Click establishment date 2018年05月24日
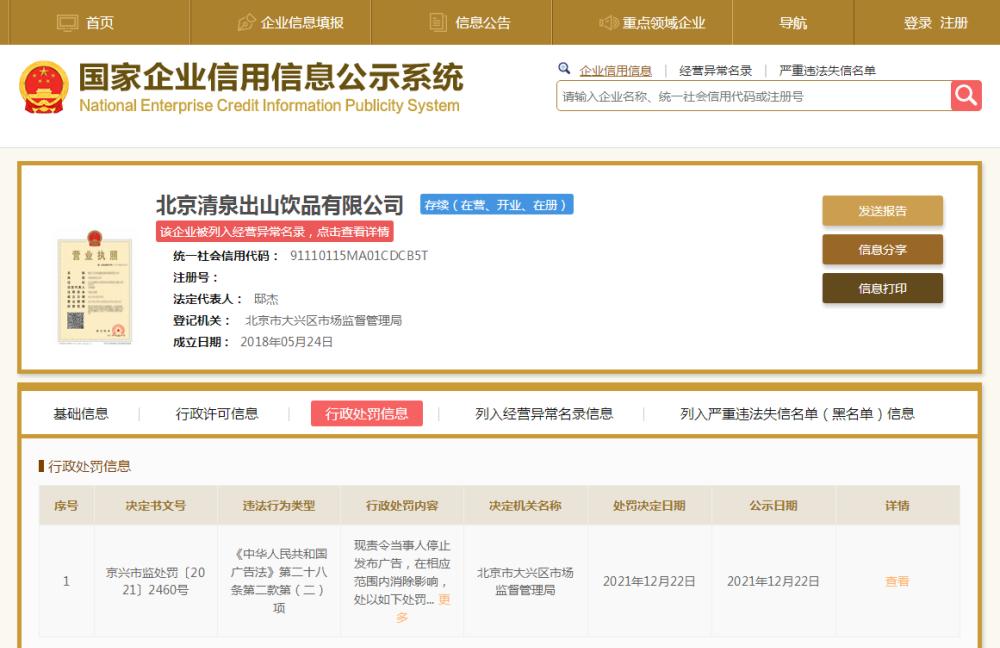 click(x=286, y=342)
